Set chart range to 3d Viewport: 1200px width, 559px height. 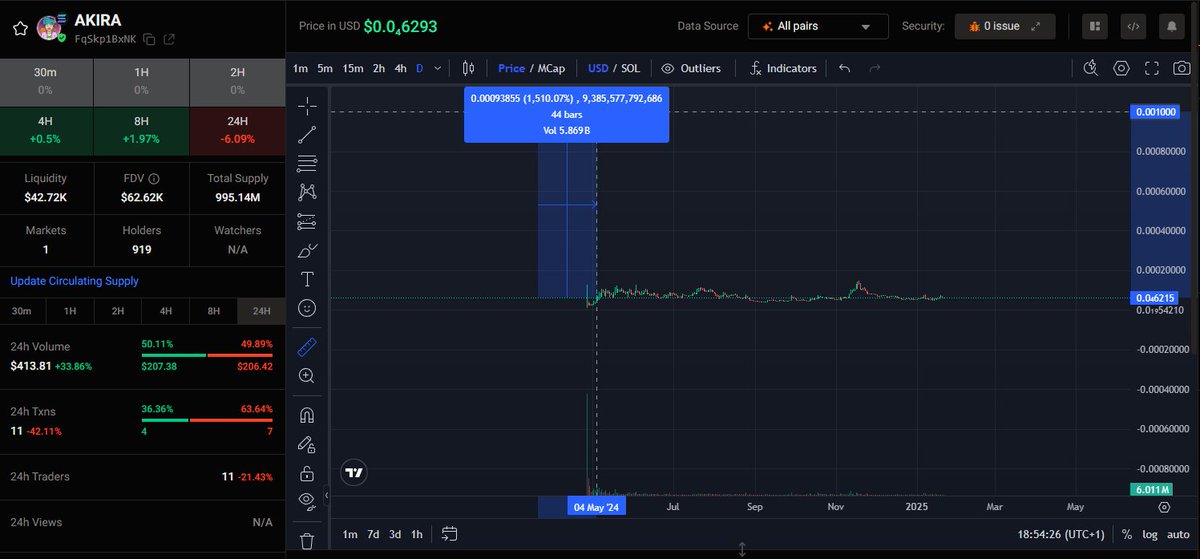click(x=395, y=534)
